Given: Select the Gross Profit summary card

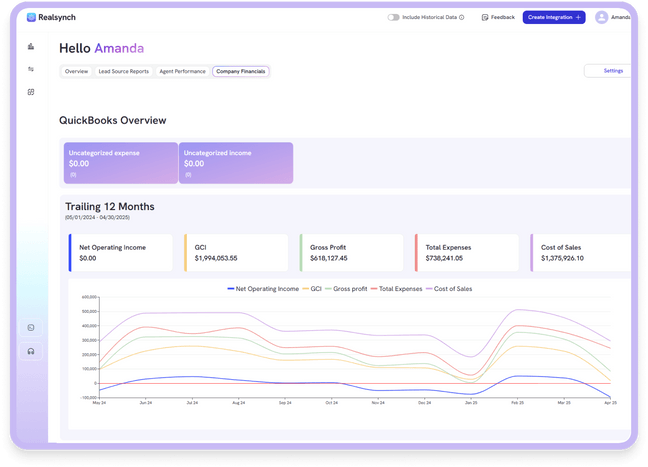Looking at the screenshot, I should click(351, 253).
